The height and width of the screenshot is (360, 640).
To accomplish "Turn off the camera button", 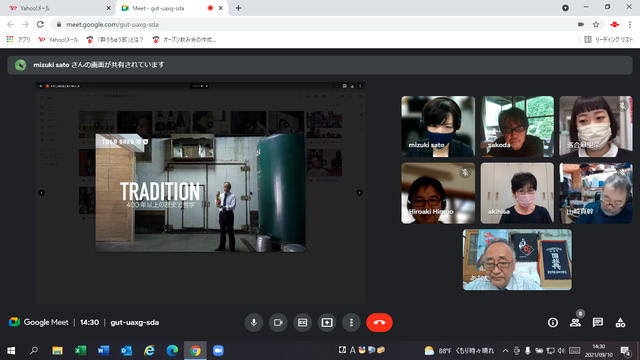I will (278, 322).
